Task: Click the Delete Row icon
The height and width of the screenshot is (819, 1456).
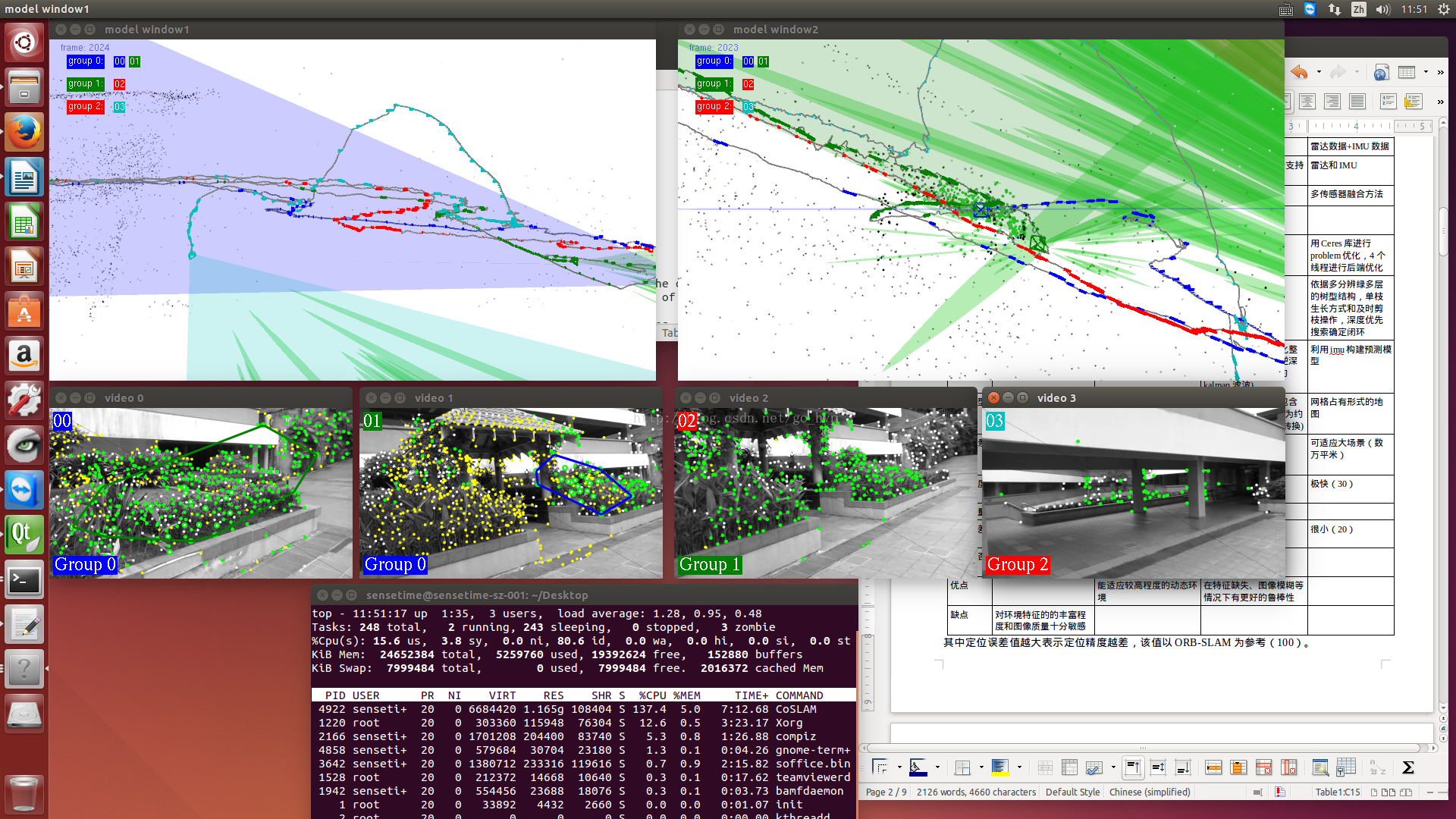Action: pyautogui.click(x=1263, y=767)
